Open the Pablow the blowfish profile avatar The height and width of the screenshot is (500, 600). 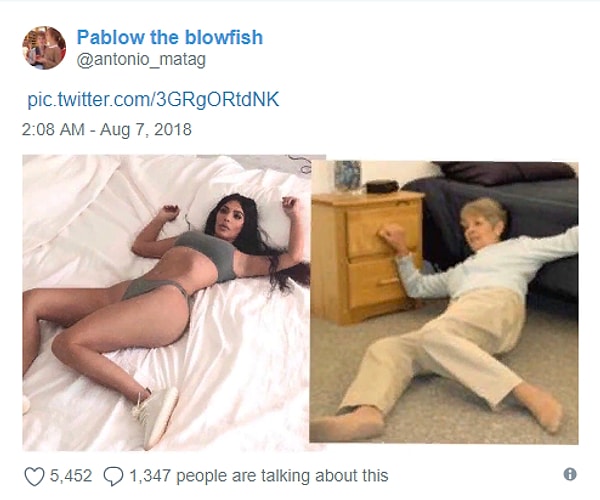pos(44,48)
